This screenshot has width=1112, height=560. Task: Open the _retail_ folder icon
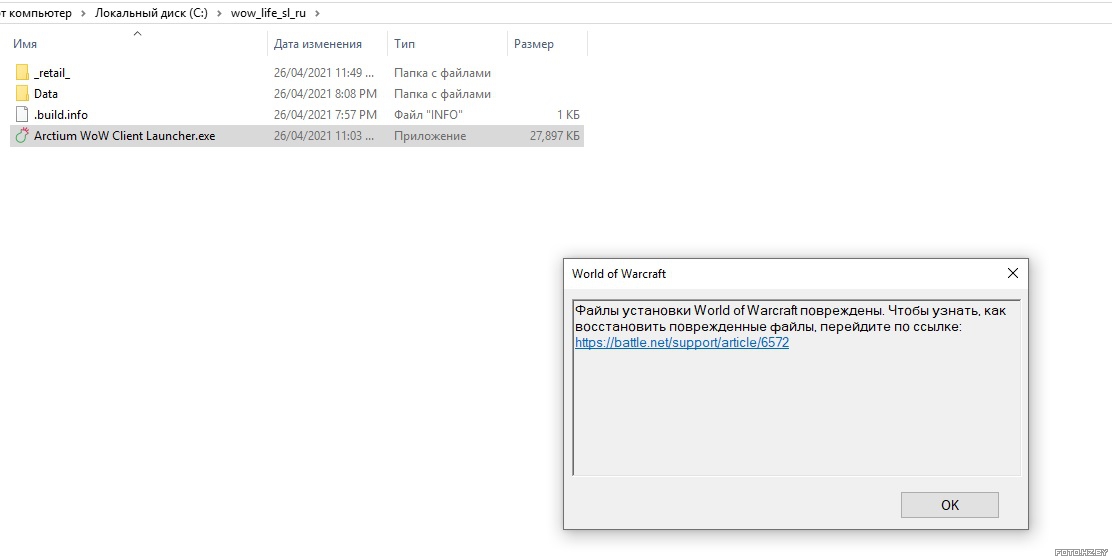pos(22,72)
